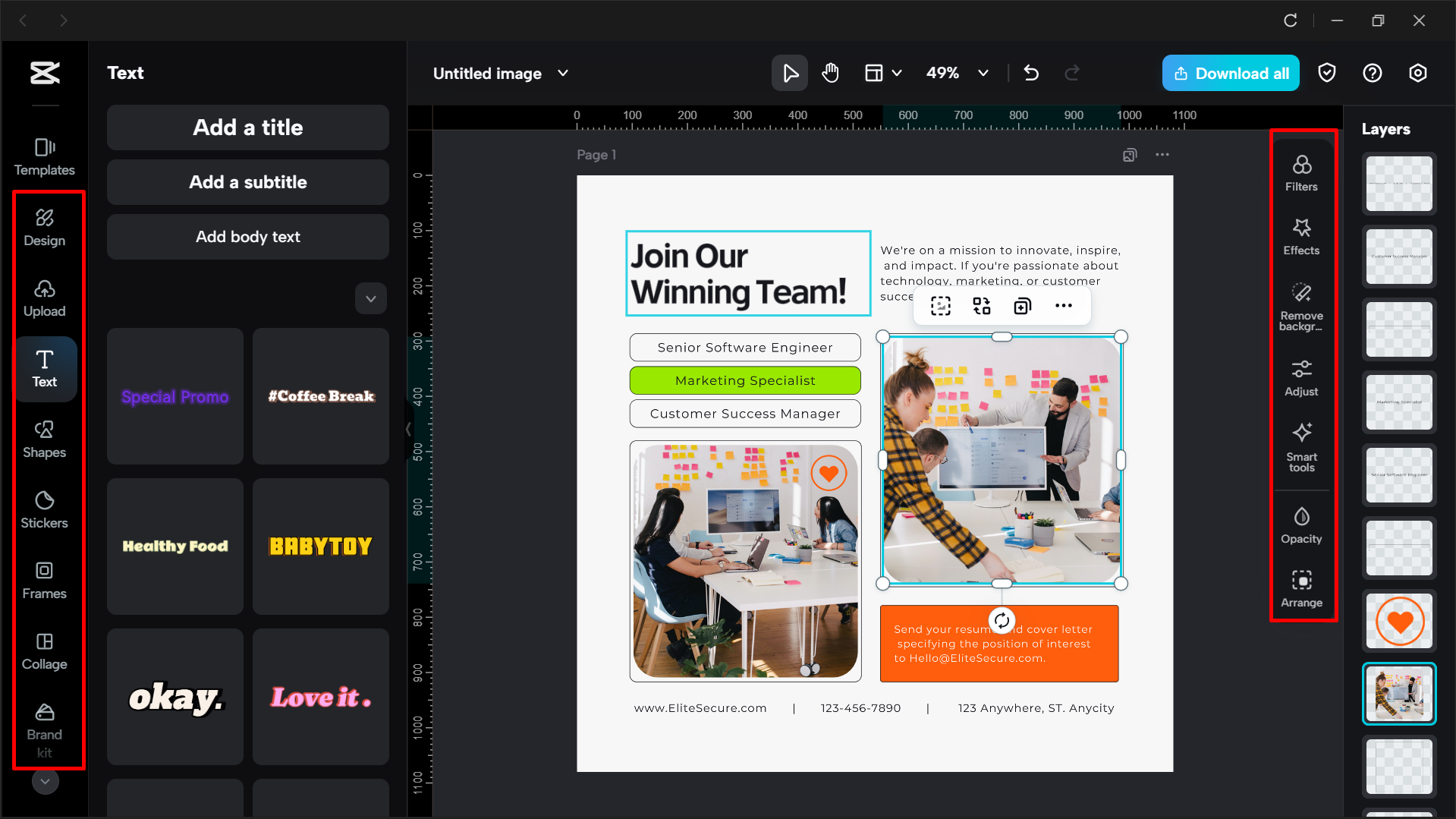
Task: Open the Shapes panel
Action: pyautogui.click(x=45, y=439)
